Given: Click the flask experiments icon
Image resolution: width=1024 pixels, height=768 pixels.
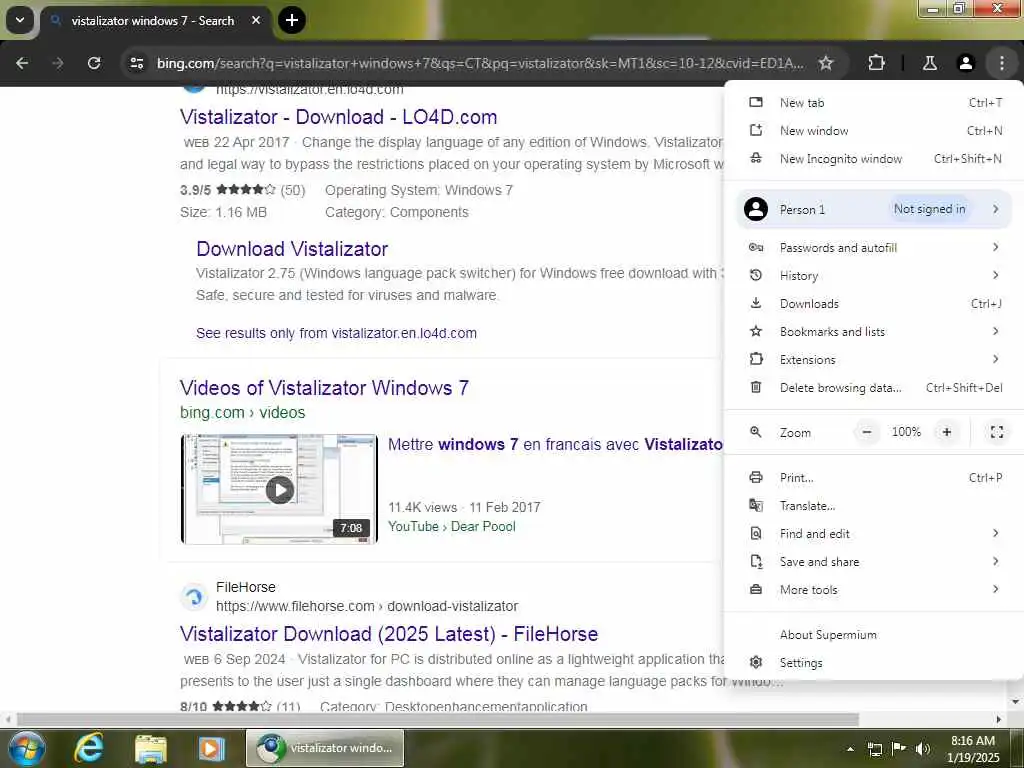Looking at the screenshot, I should [x=929, y=63].
